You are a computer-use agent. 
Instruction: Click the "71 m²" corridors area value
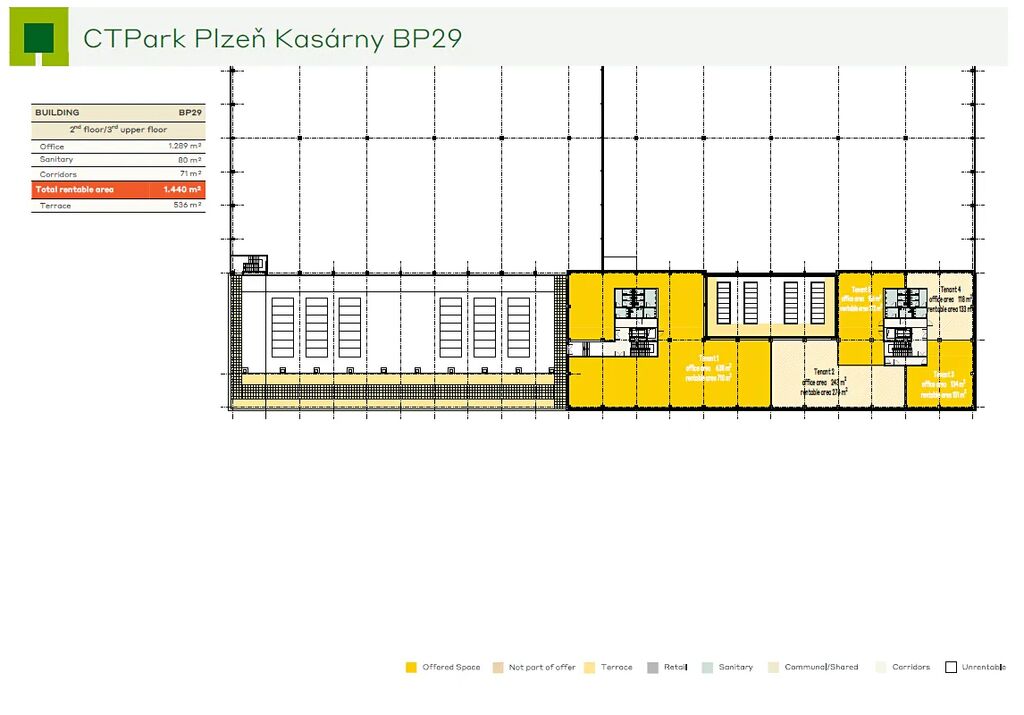[x=191, y=174]
